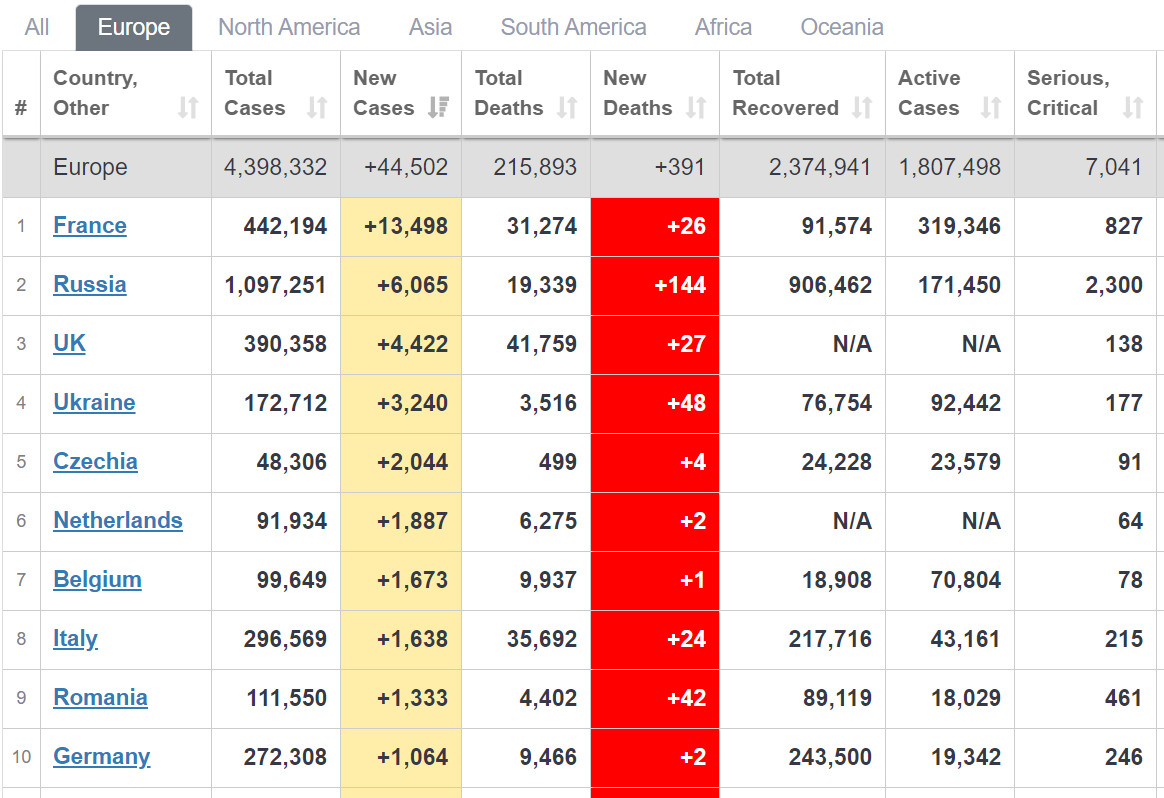
Task: Click the Active Cases sort icon
Action: pos(991,108)
